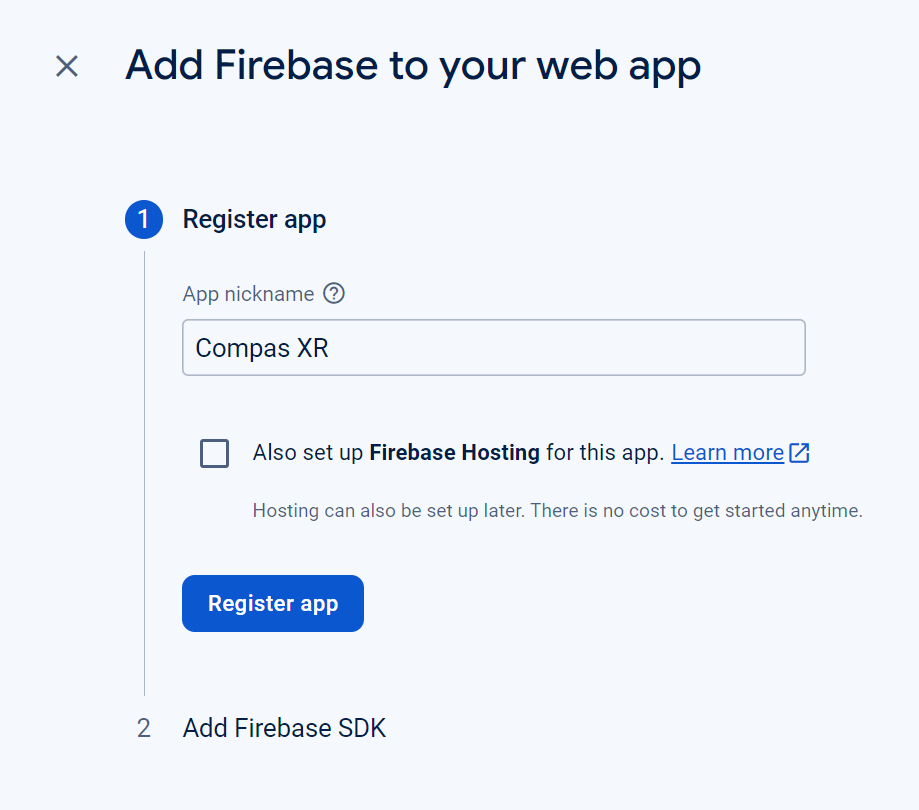Image resolution: width=919 pixels, height=810 pixels.
Task: Open the Learn more link about Firebase Hosting
Action: click(727, 452)
